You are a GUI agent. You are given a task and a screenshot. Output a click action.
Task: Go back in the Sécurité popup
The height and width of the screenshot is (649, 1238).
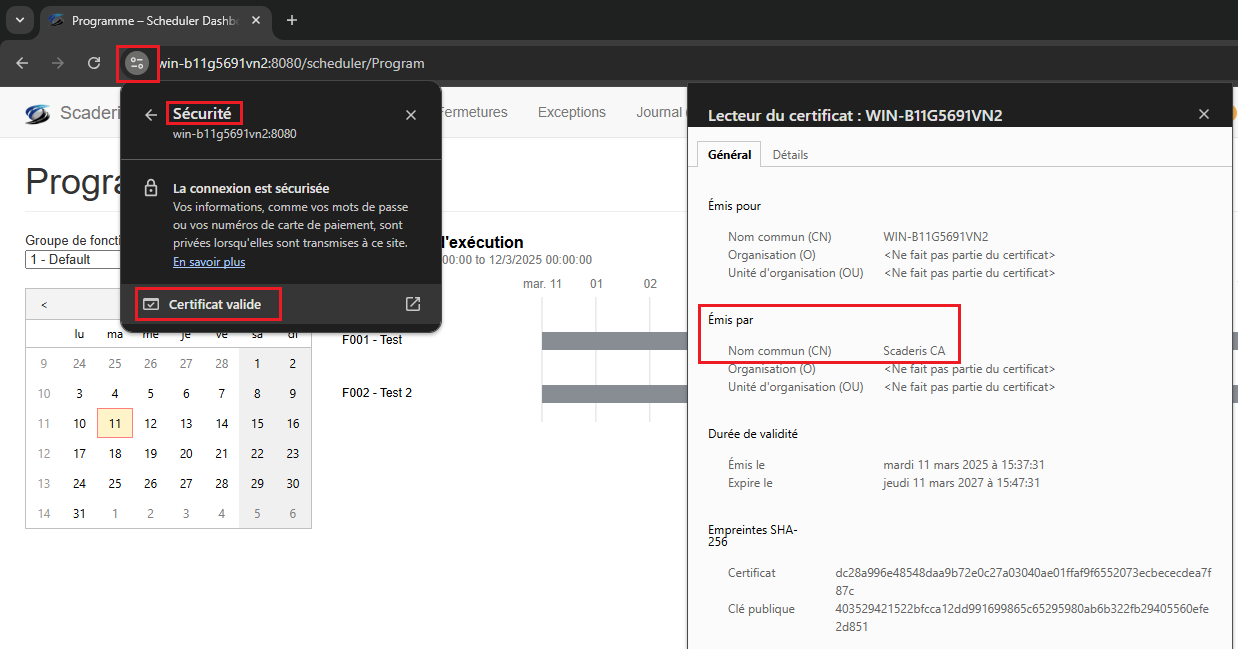click(151, 115)
